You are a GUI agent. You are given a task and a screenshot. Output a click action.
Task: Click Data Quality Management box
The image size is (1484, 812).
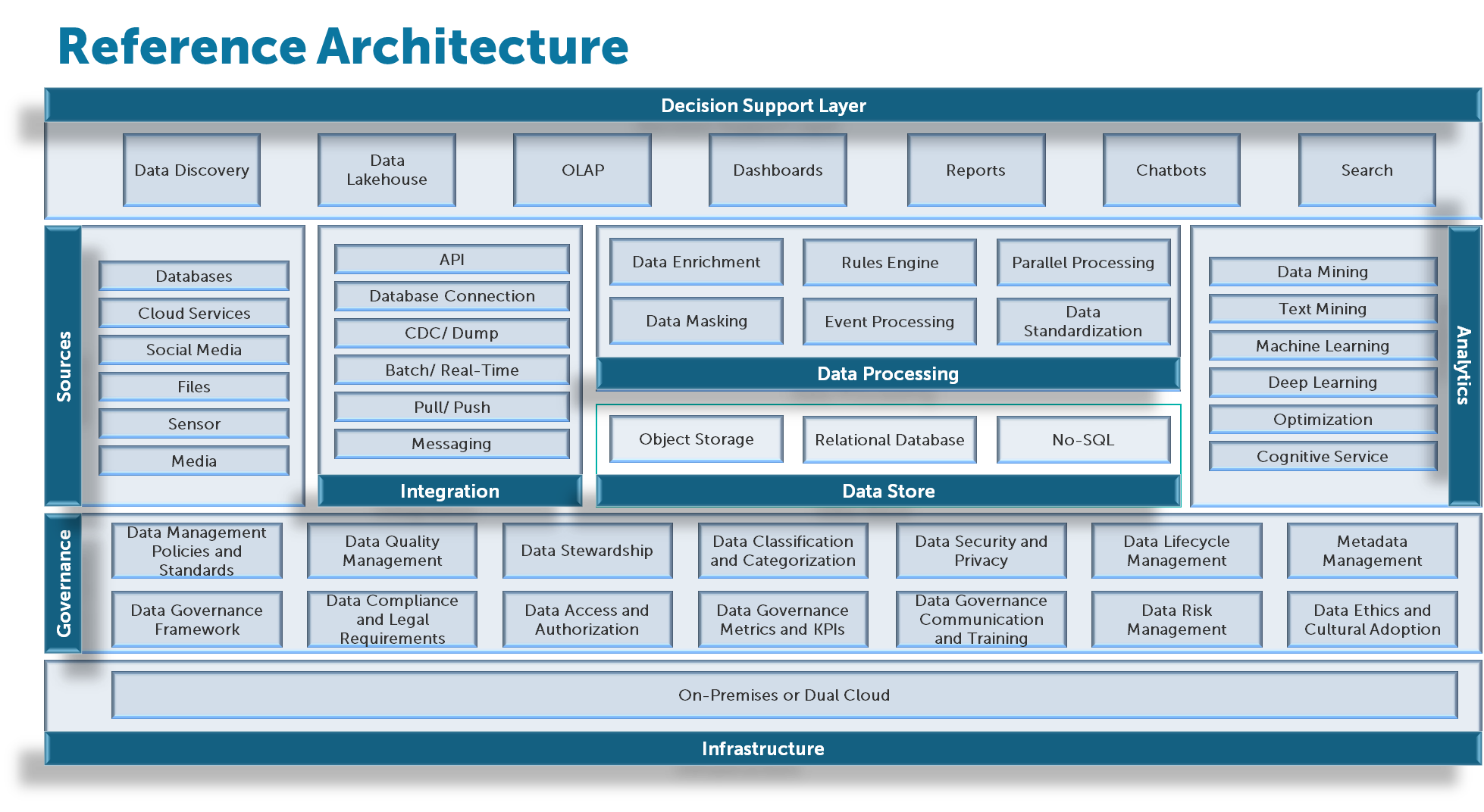coord(393,551)
